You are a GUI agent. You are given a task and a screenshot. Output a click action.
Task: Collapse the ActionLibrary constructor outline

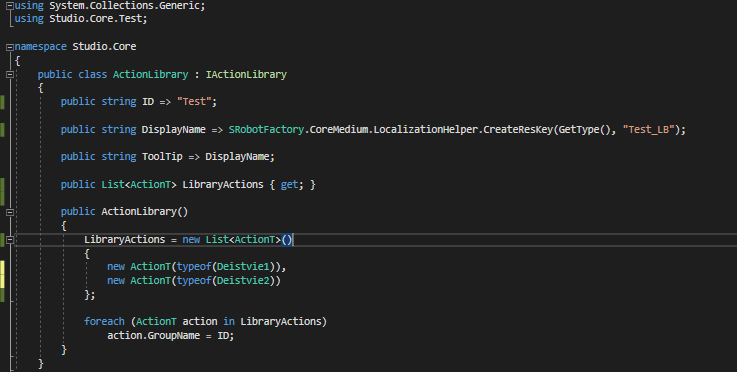pos(9,212)
